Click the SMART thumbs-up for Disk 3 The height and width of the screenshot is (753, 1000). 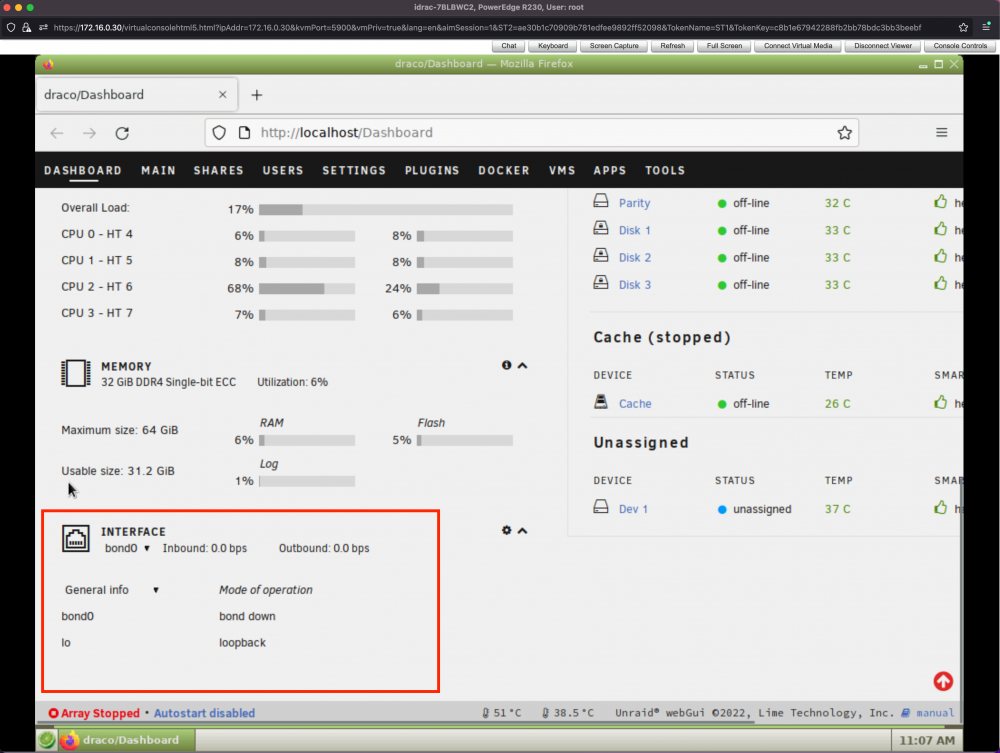point(940,284)
